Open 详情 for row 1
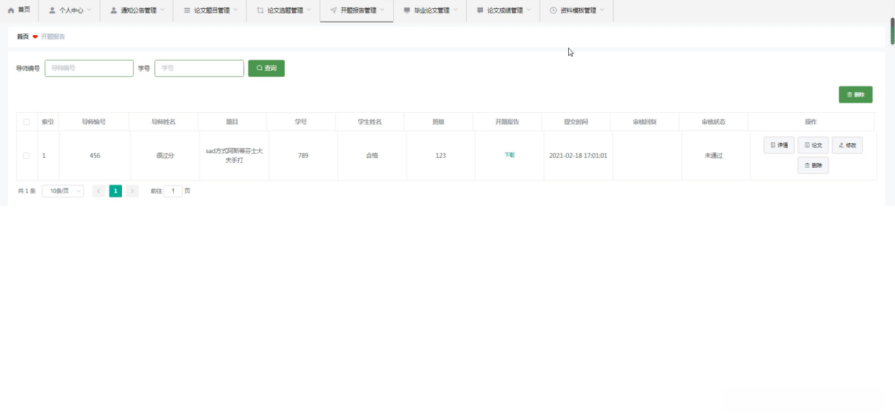Image resolution: width=895 pixels, height=420 pixels. (x=779, y=146)
